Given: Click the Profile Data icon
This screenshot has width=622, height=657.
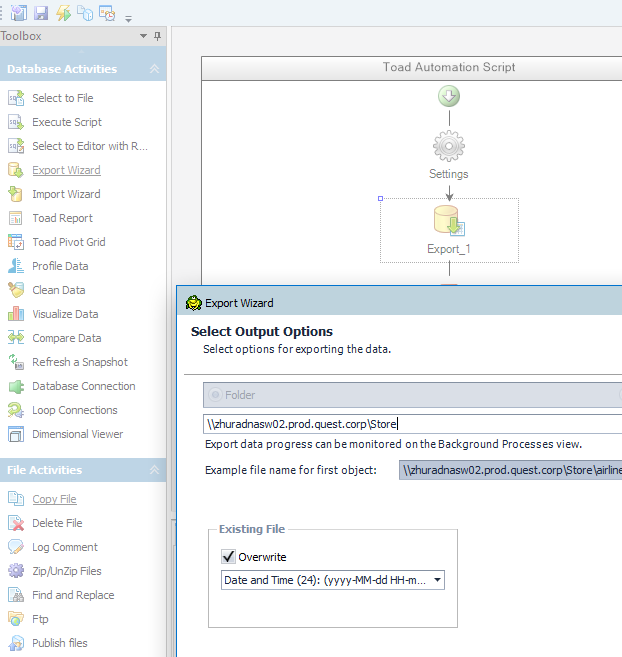Looking at the screenshot, I should click(16, 266).
